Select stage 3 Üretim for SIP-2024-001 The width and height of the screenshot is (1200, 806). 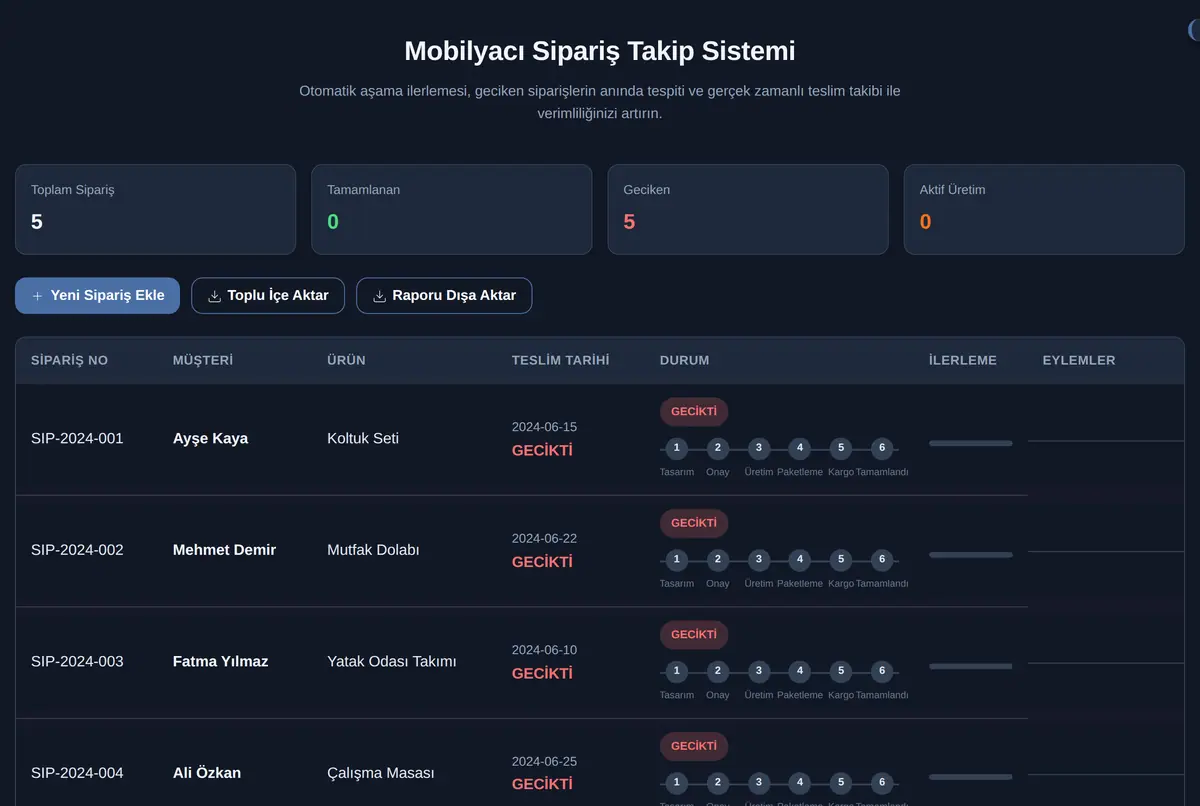[759, 448]
